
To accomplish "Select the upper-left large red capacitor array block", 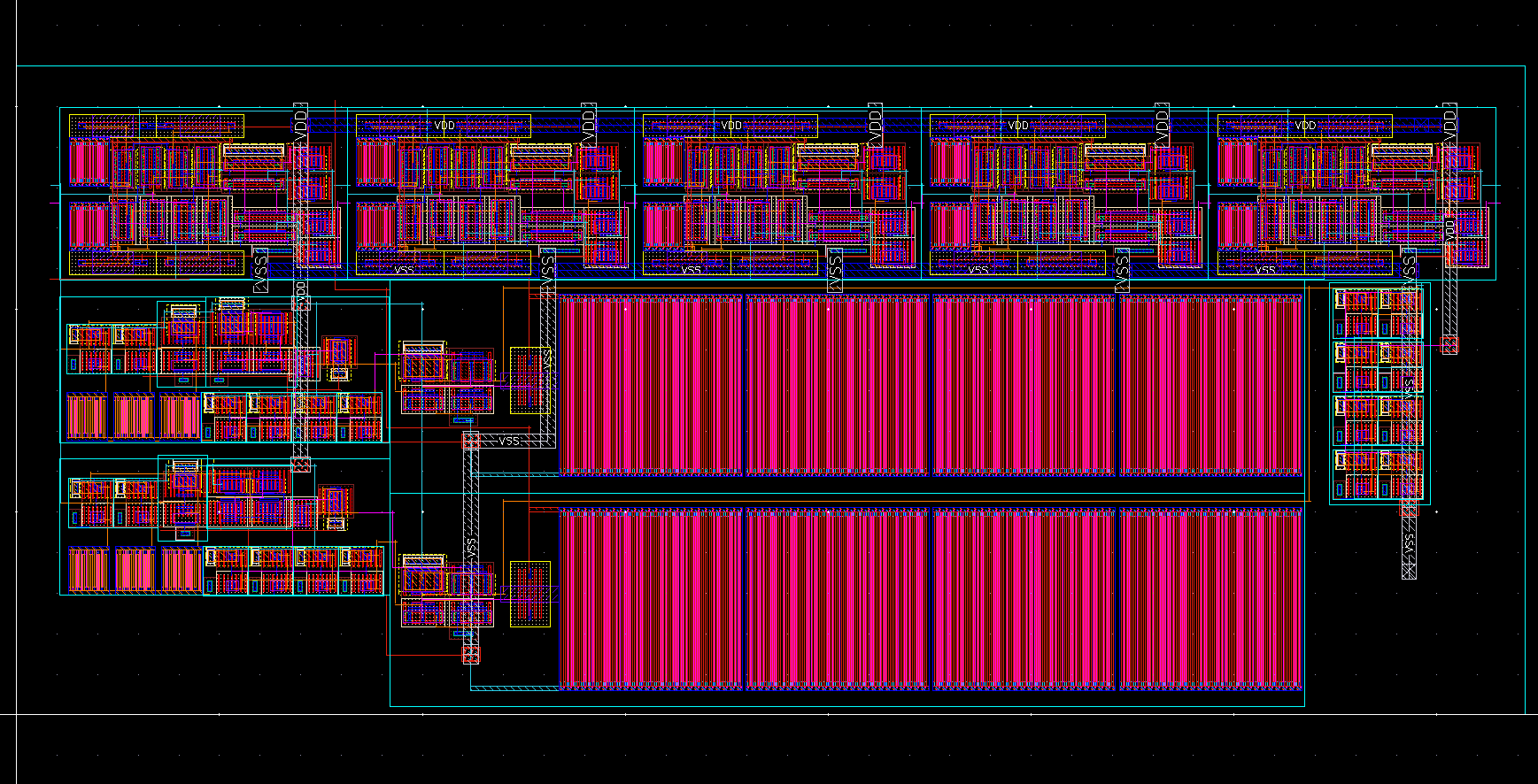I will tap(651, 386).
